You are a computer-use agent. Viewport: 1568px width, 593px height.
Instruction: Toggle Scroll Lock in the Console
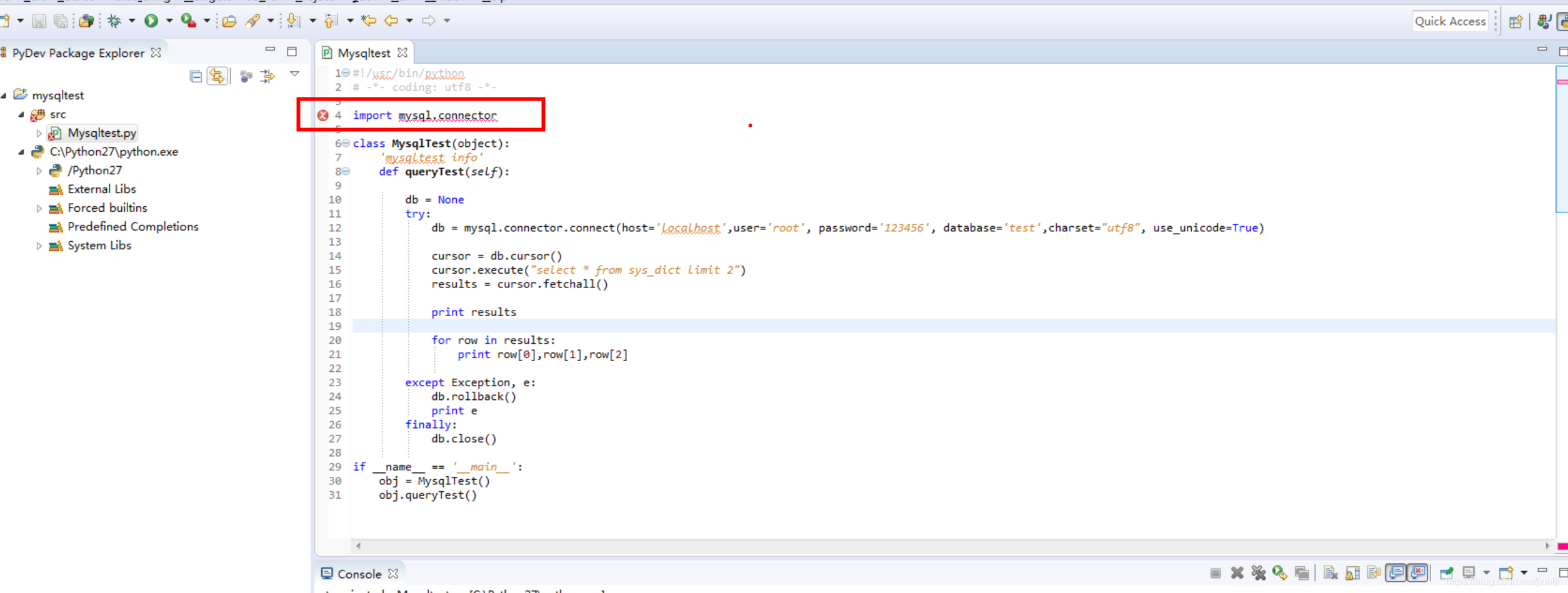[1352, 572]
